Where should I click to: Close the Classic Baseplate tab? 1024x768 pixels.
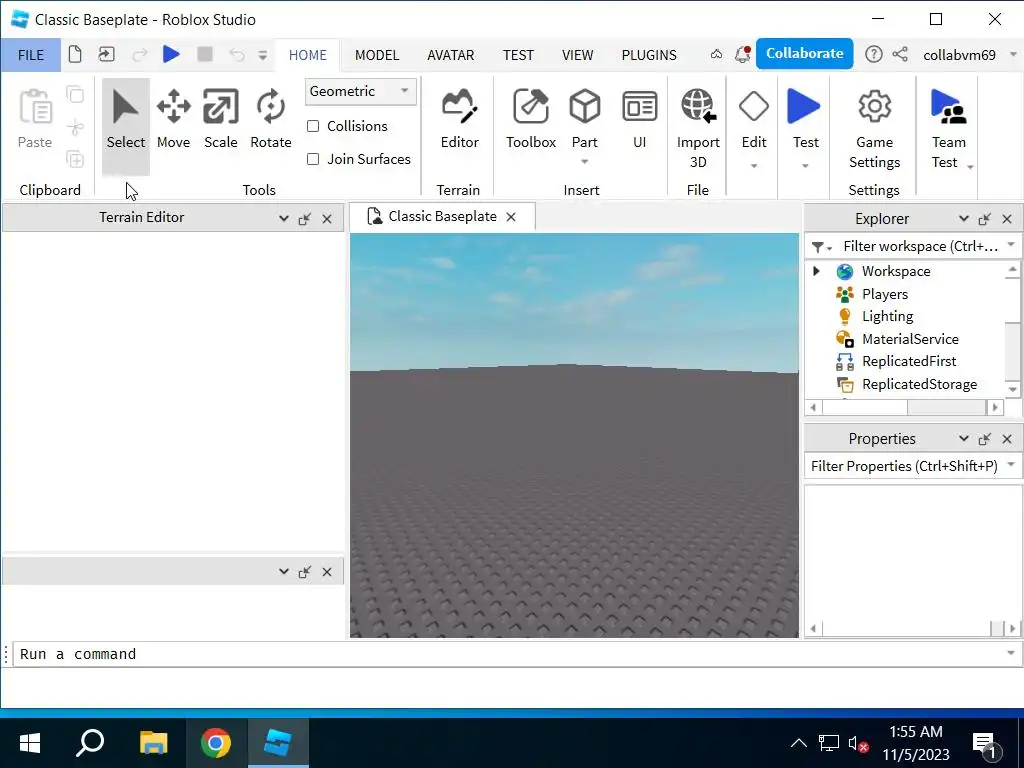[511, 217]
